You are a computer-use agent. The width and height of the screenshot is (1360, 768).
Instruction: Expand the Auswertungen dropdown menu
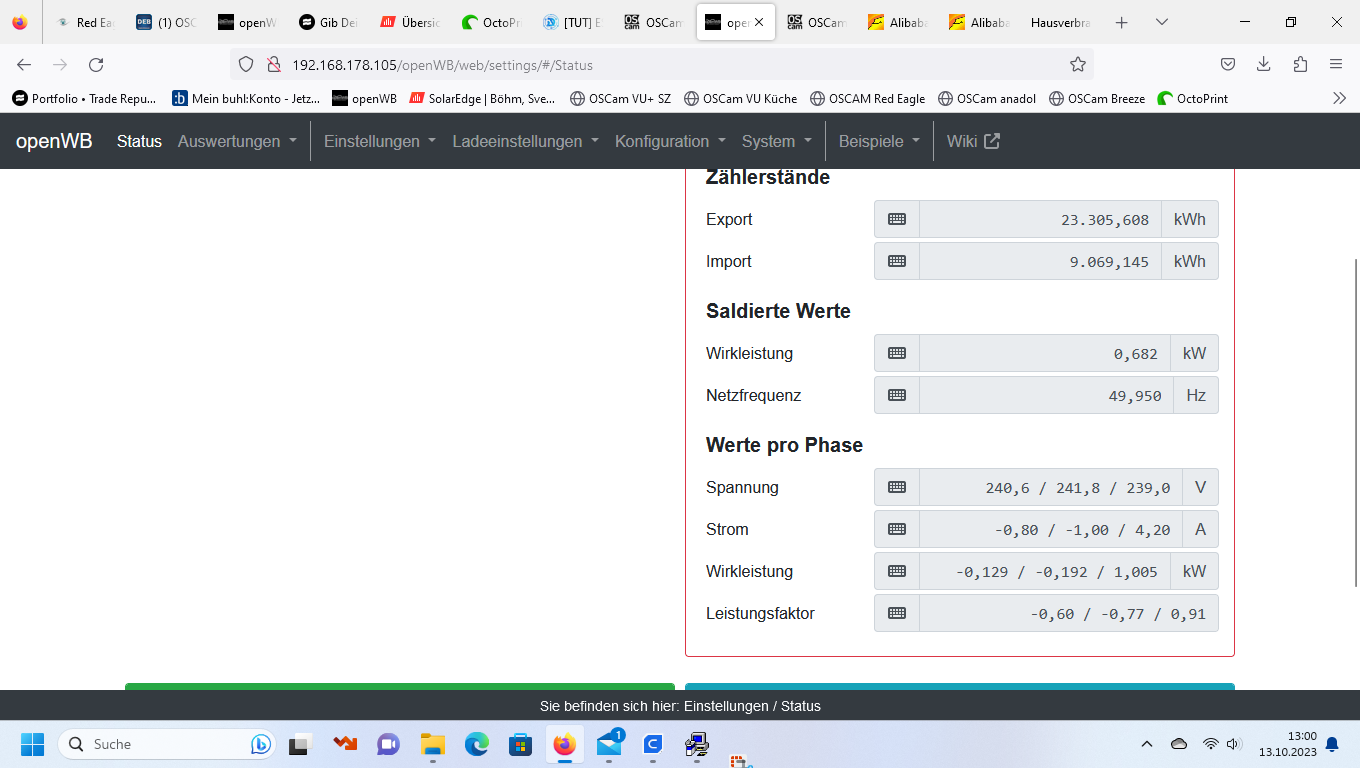coord(238,141)
